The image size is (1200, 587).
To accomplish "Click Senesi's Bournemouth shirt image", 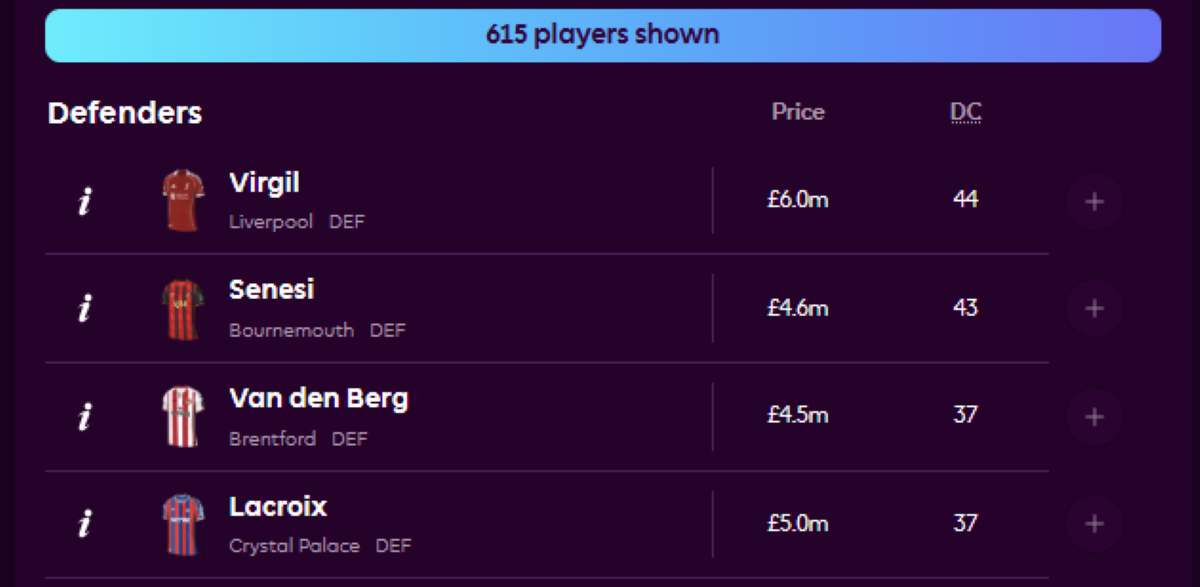I will [x=183, y=309].
